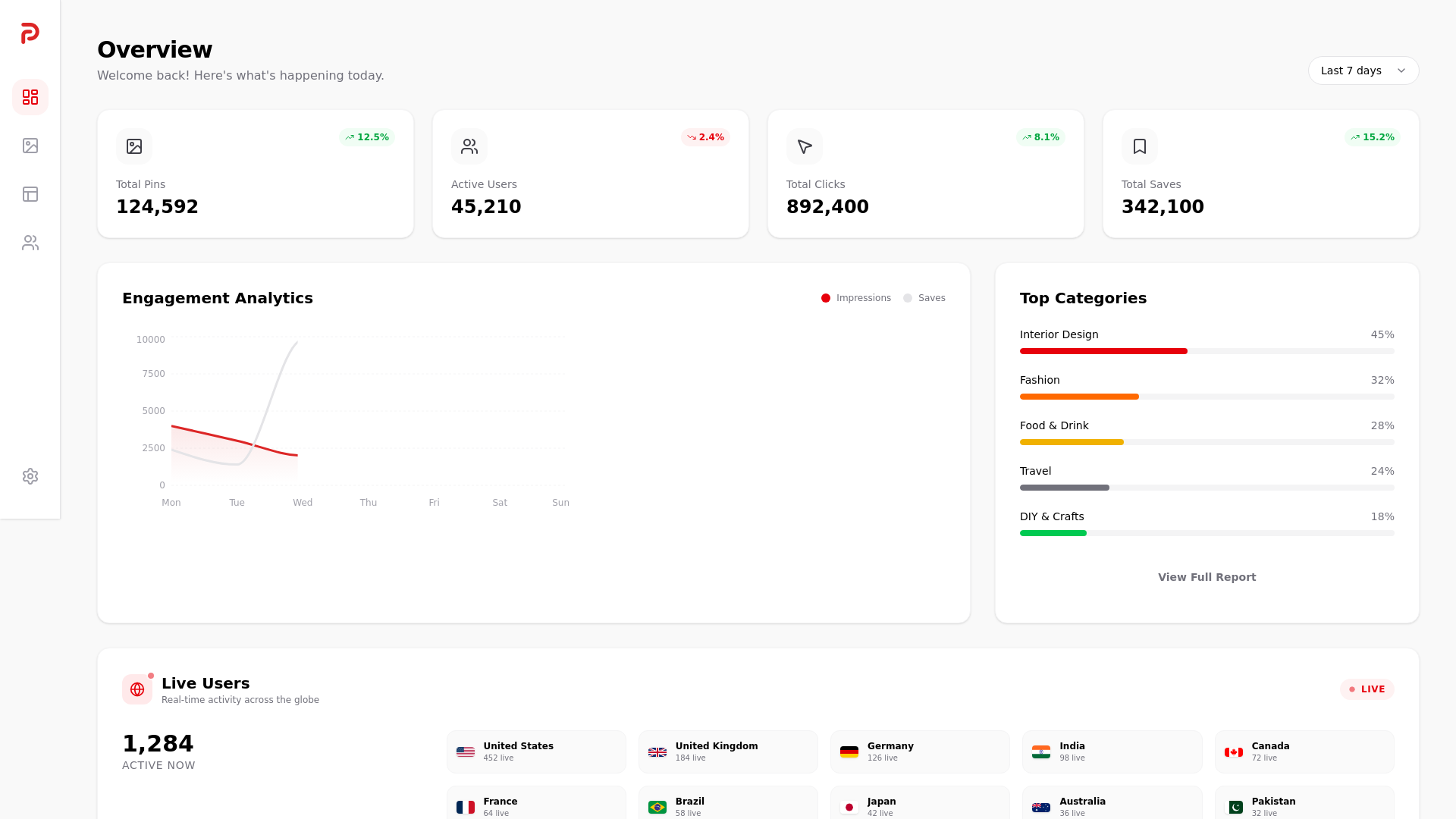Click the Total Saves bookmark icon
The width and height of the screenshot is (1456, 819).
[x=1140, y=146]
